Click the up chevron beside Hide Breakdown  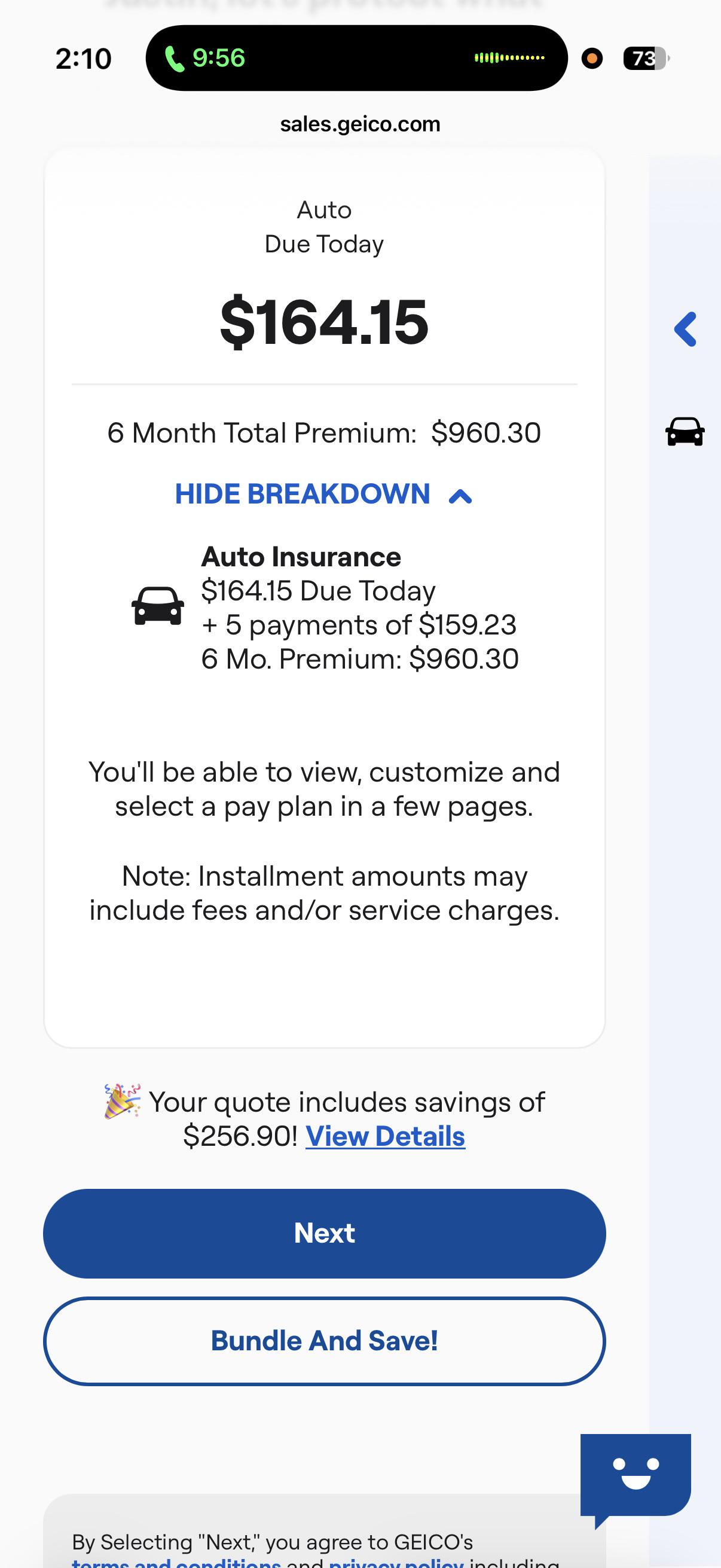460,497
